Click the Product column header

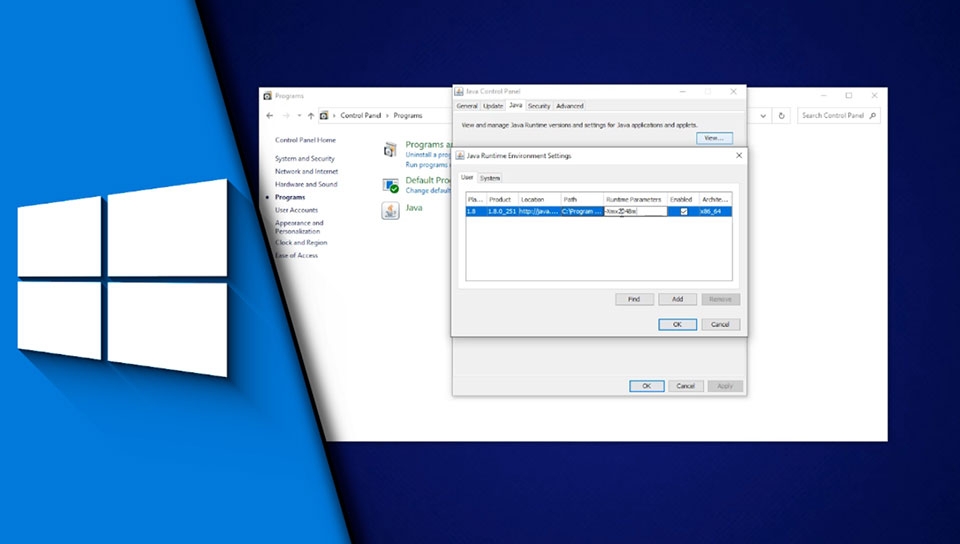(x=502, y=199)
